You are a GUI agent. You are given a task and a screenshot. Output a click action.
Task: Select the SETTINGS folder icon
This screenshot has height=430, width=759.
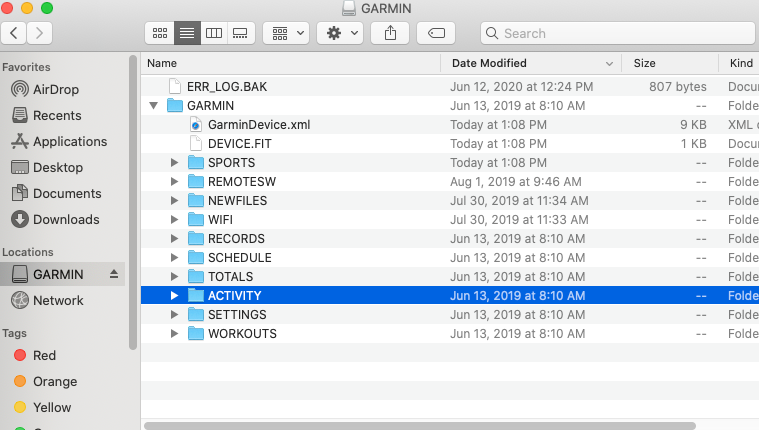(196, 315)
